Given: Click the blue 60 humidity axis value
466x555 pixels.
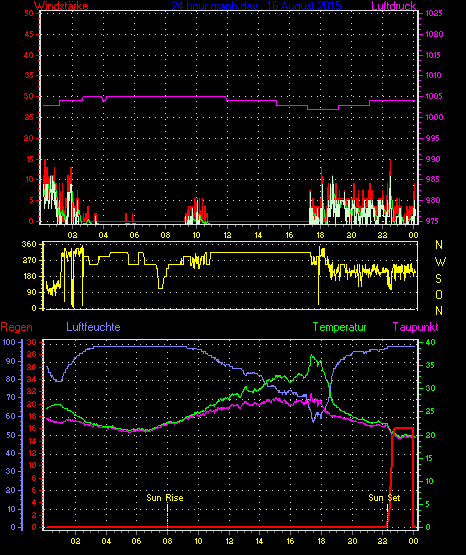Looking at the screenshot, I should click(11, 416).
